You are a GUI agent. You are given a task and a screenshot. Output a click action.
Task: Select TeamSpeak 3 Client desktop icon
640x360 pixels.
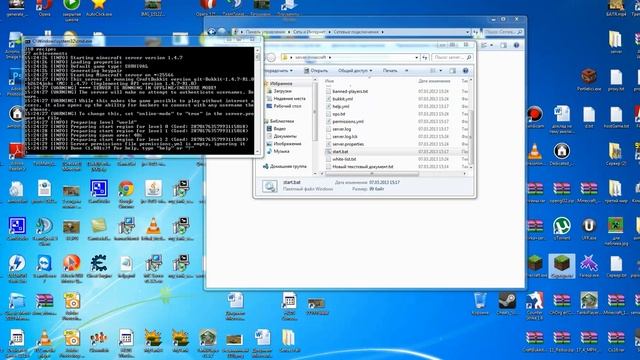tap(44, 231)
